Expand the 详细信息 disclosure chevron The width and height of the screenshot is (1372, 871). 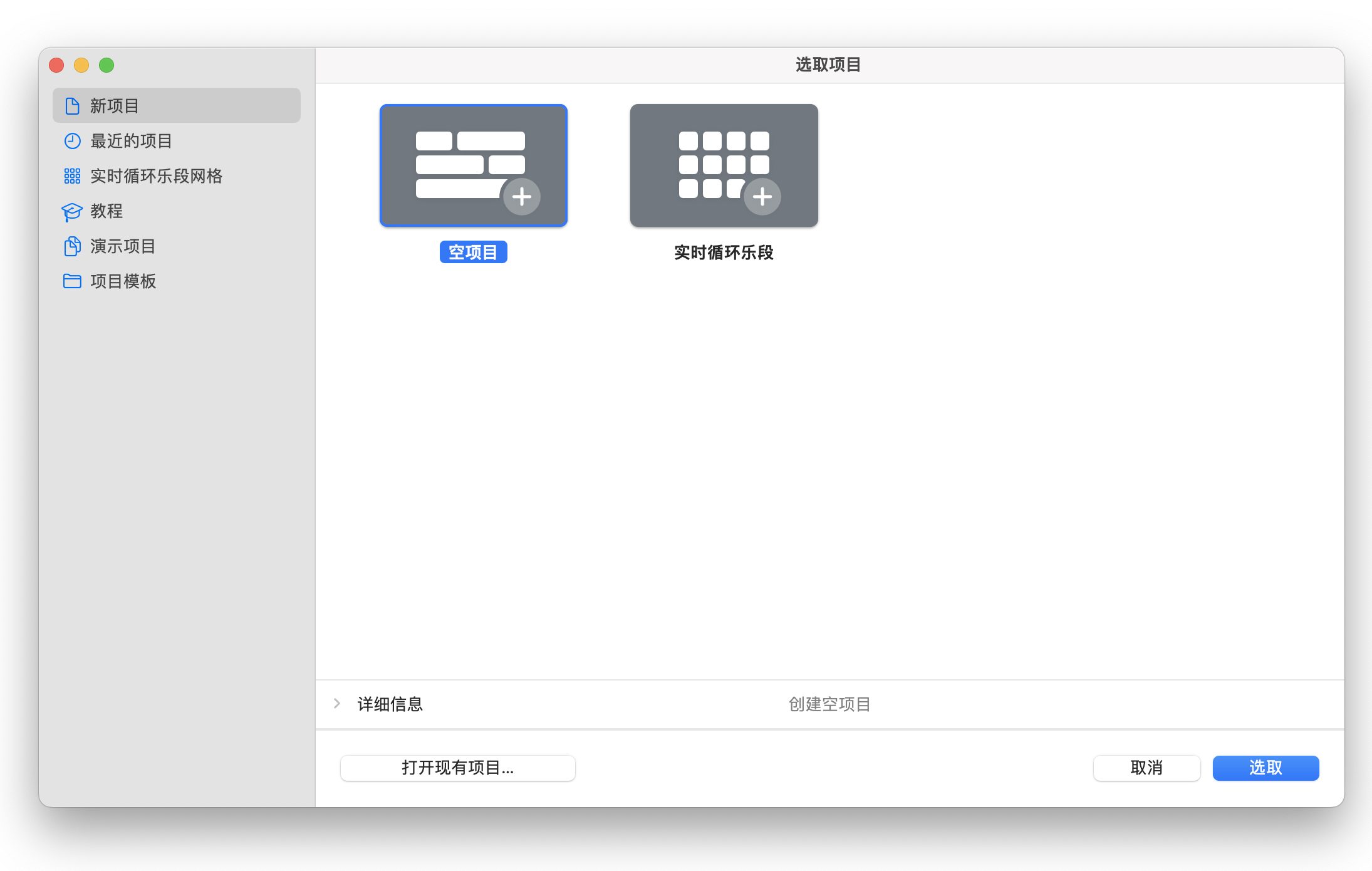point(337,704)
